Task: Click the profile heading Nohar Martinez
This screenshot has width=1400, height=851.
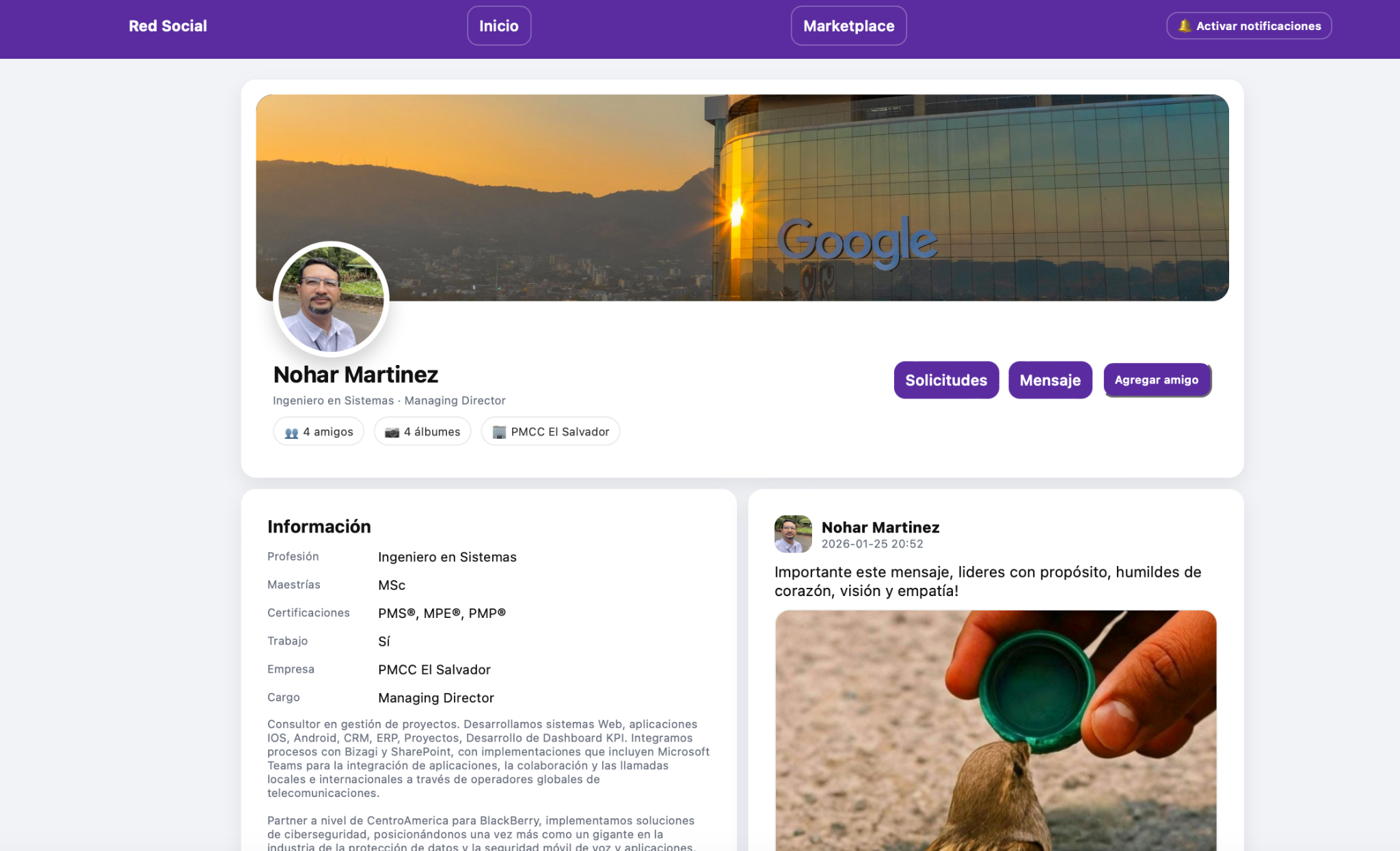Action: [355, 375]
